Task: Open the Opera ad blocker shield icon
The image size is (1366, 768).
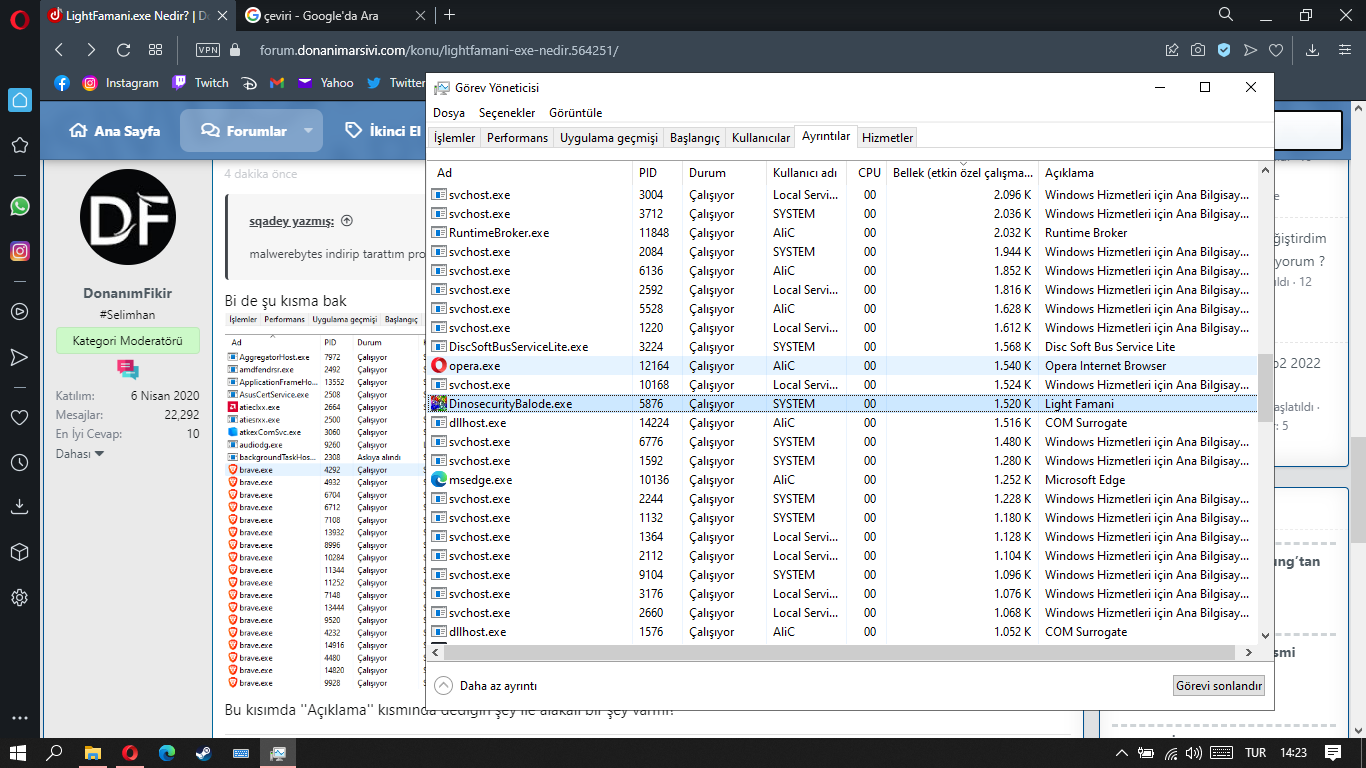Action: 1224,50
